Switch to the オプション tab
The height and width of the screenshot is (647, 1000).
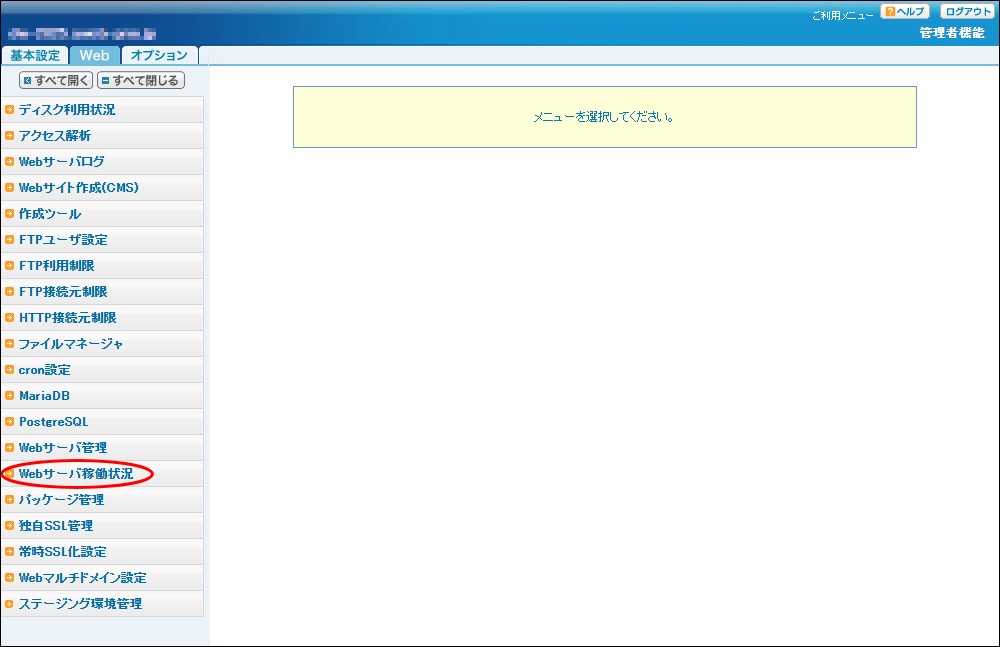tap(159, 56)
